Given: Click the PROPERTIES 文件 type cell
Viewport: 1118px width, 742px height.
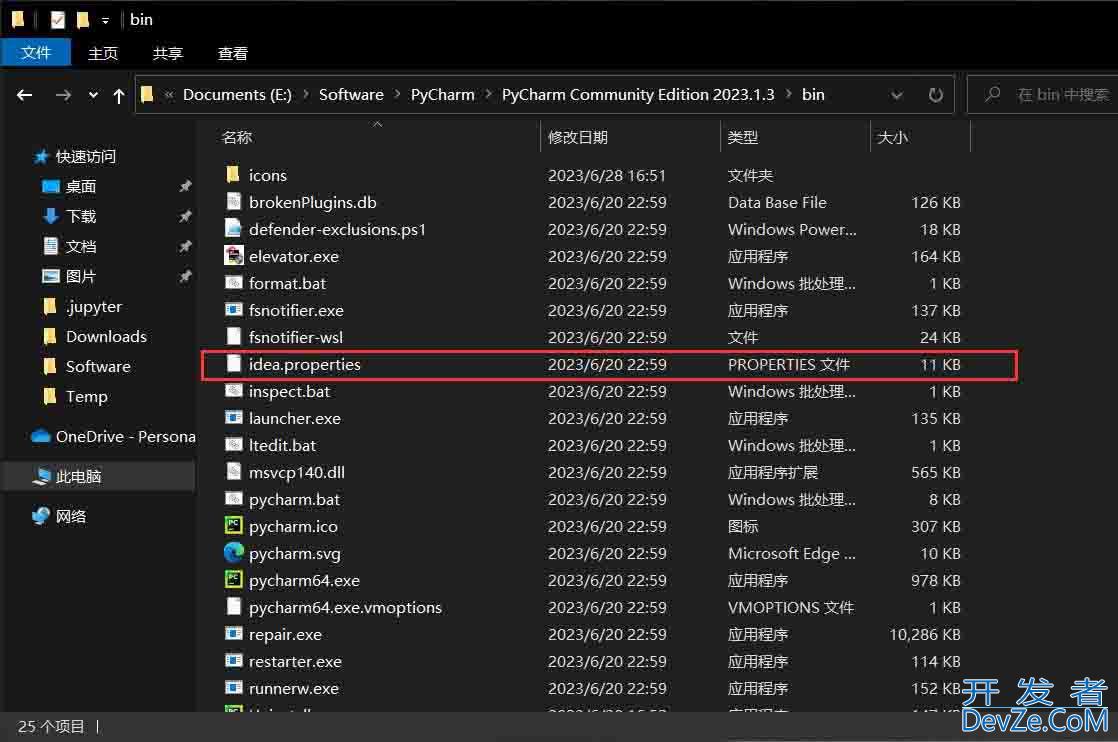Looking at the screenshot, I should tap(789, 364).
